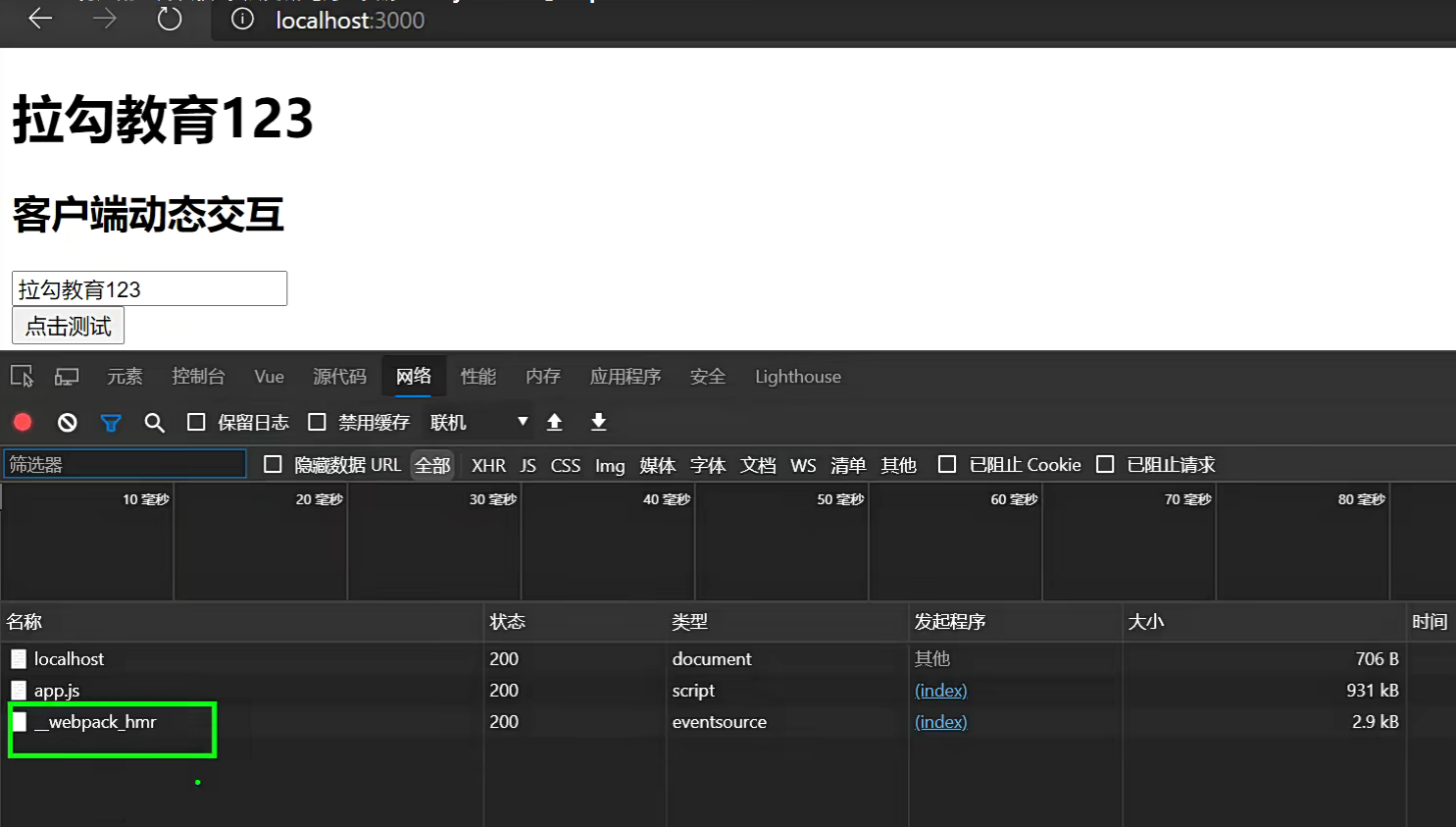Click the browser back arrow
Image resolution: width=1456 pixels, height=827 pixels.
[x=40, y=19]
